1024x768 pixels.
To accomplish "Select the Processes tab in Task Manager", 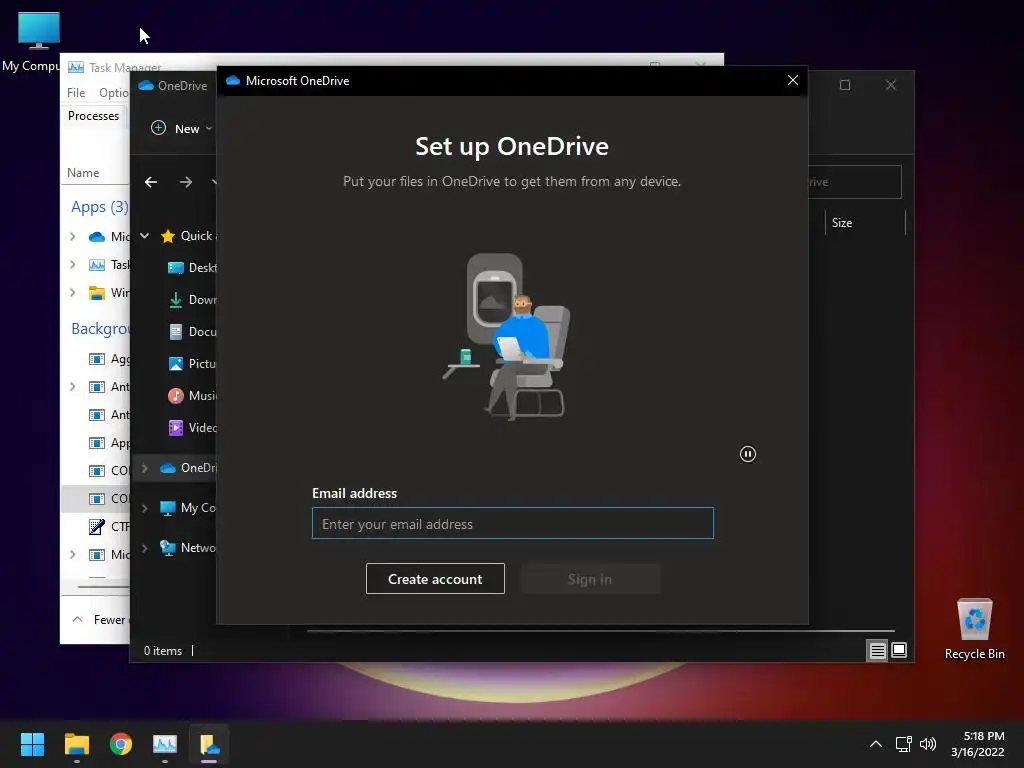I will tap(93, 116).
